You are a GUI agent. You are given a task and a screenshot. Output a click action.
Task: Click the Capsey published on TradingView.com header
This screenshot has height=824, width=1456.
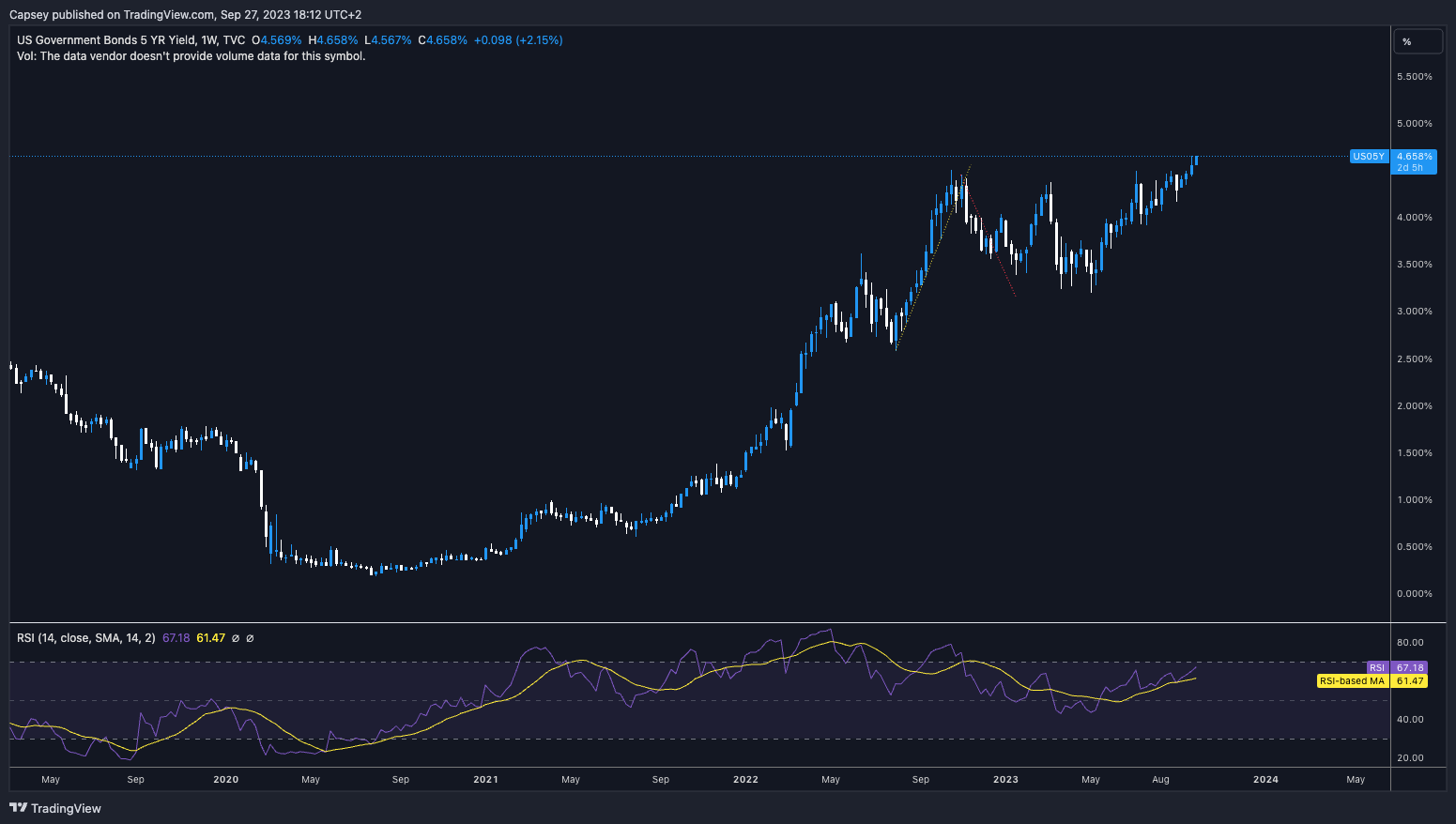pos(185,15)
